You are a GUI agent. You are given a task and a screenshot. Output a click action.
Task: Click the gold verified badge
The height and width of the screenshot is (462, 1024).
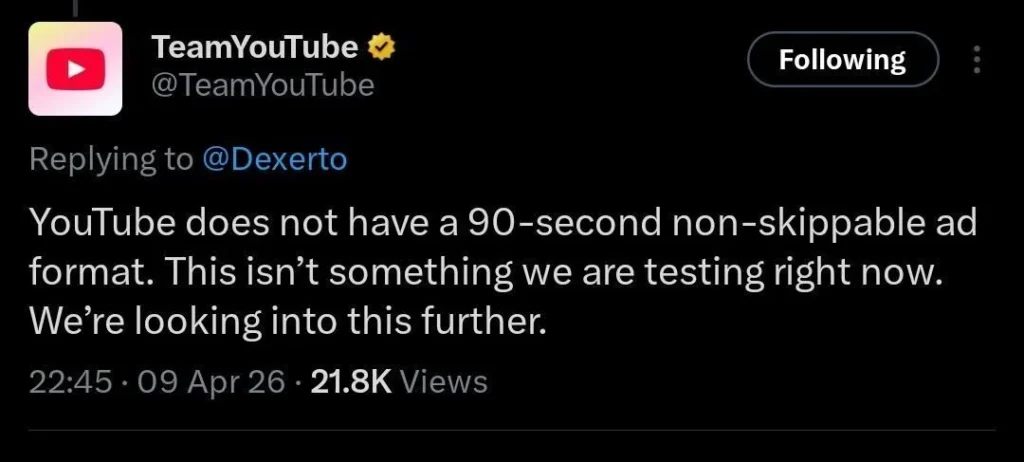[381, 46]
